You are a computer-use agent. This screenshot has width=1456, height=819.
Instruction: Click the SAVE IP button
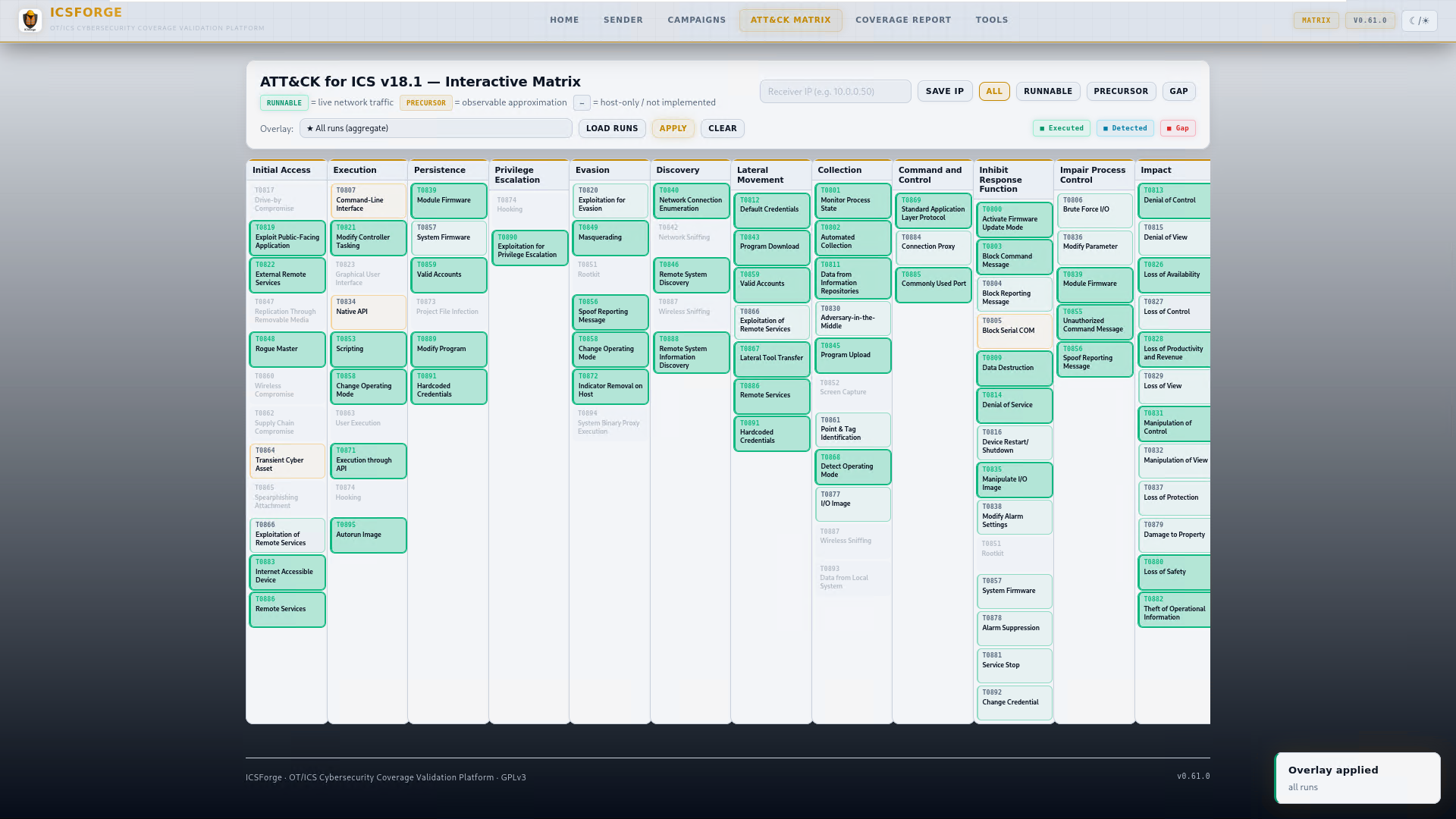tap(944, 91)
